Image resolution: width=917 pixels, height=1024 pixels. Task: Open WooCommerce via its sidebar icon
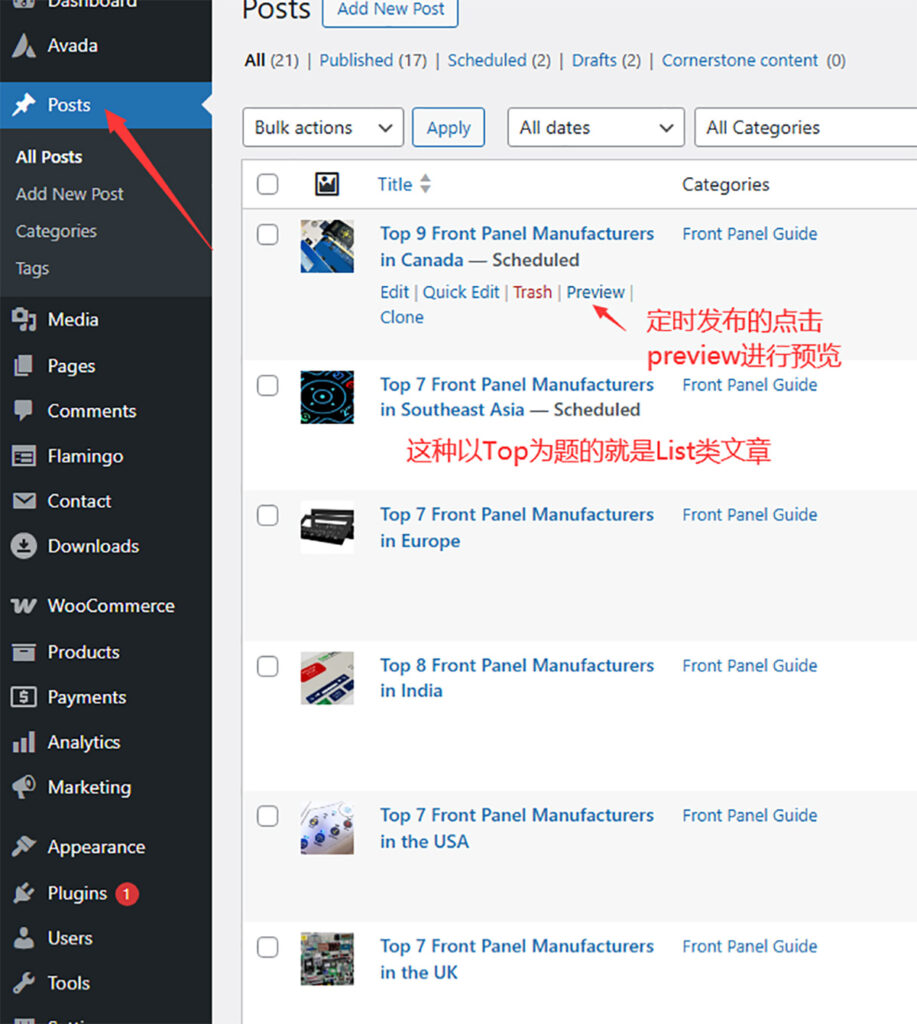click(x=23, y=606)
